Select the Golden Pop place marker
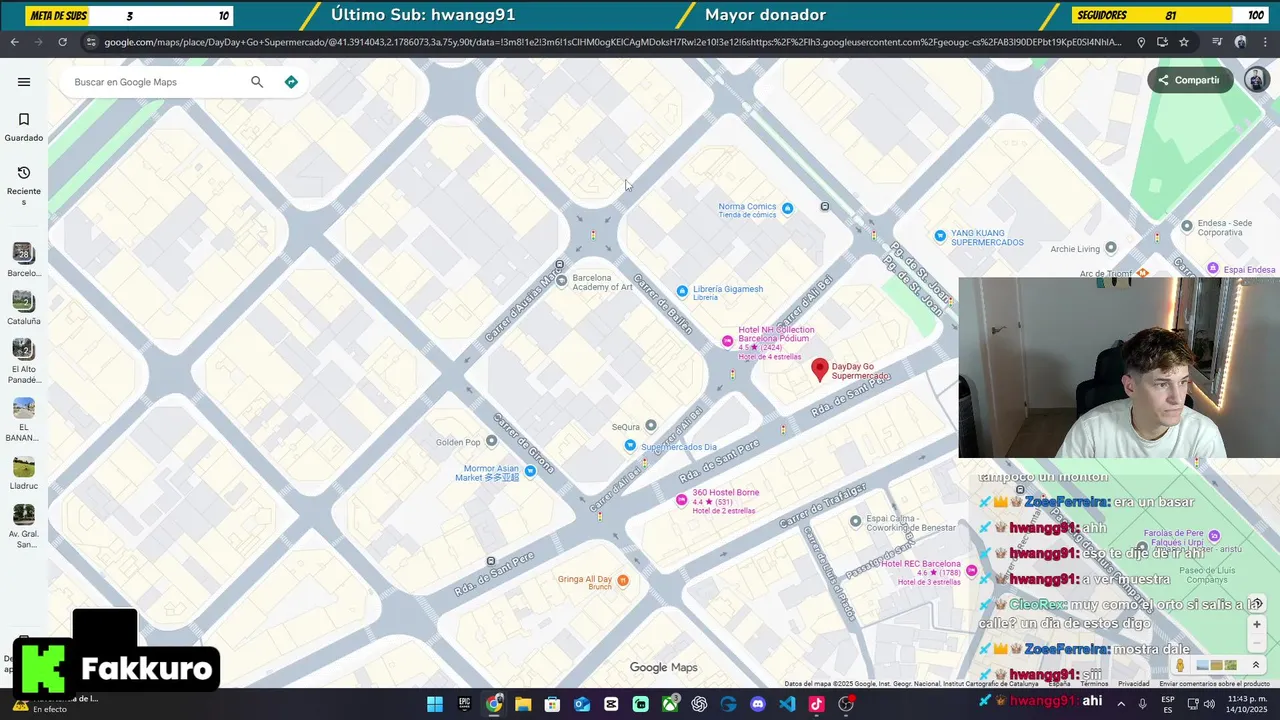1280x720 pixels. (x=491, y=441)
